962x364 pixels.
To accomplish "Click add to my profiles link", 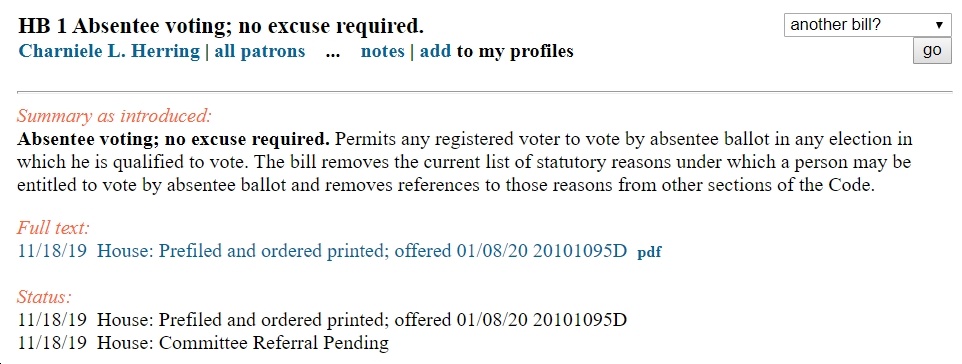I will pyautogui.click(x=435, y=51).
